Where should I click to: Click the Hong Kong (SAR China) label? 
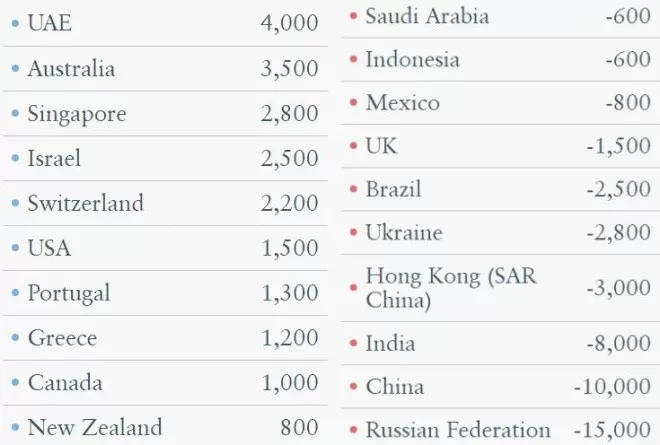tap(451, 288)
